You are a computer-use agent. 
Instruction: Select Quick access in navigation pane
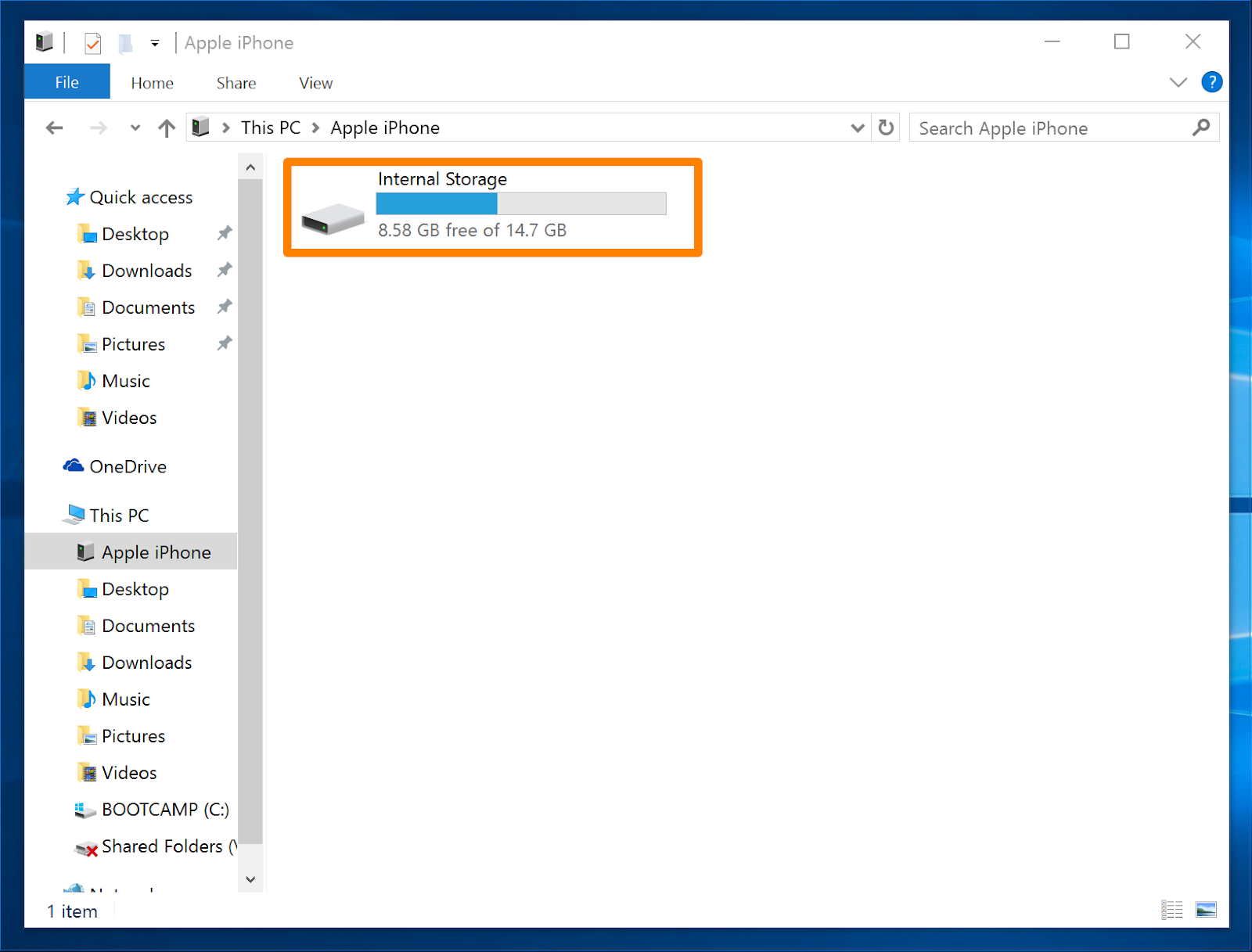[130, 197]
